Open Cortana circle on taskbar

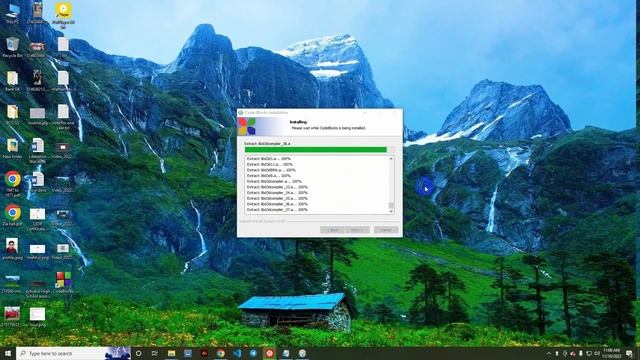138,353
